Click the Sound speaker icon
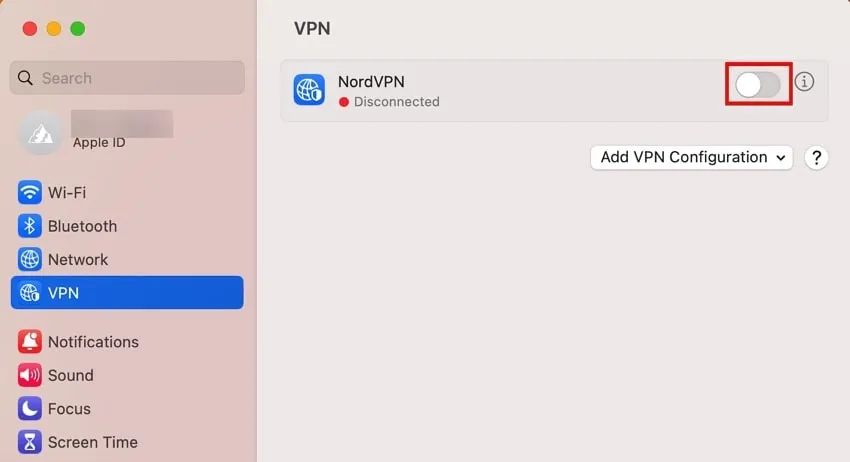850x462 pixels. [x=29, y=375]
